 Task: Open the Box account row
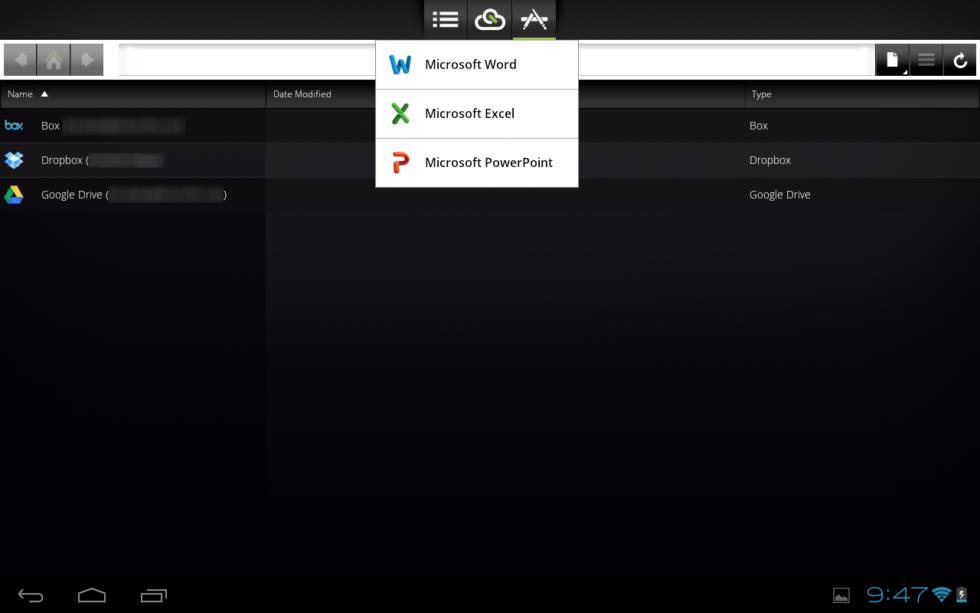click(x=490, y=126)
